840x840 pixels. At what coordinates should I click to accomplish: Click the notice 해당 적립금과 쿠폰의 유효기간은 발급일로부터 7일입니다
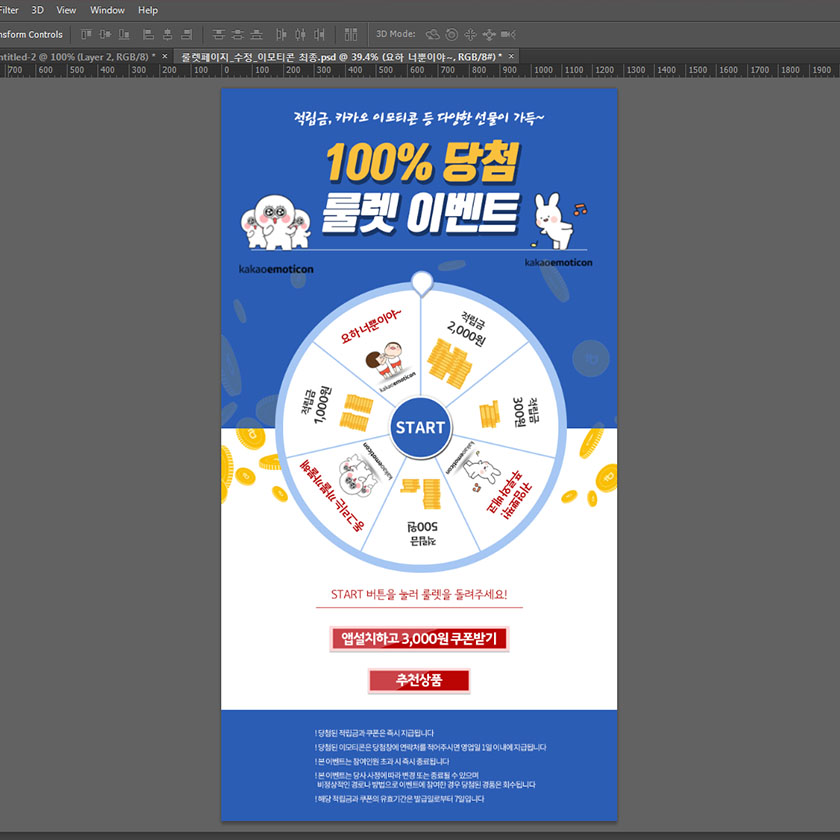coord(400,799)
